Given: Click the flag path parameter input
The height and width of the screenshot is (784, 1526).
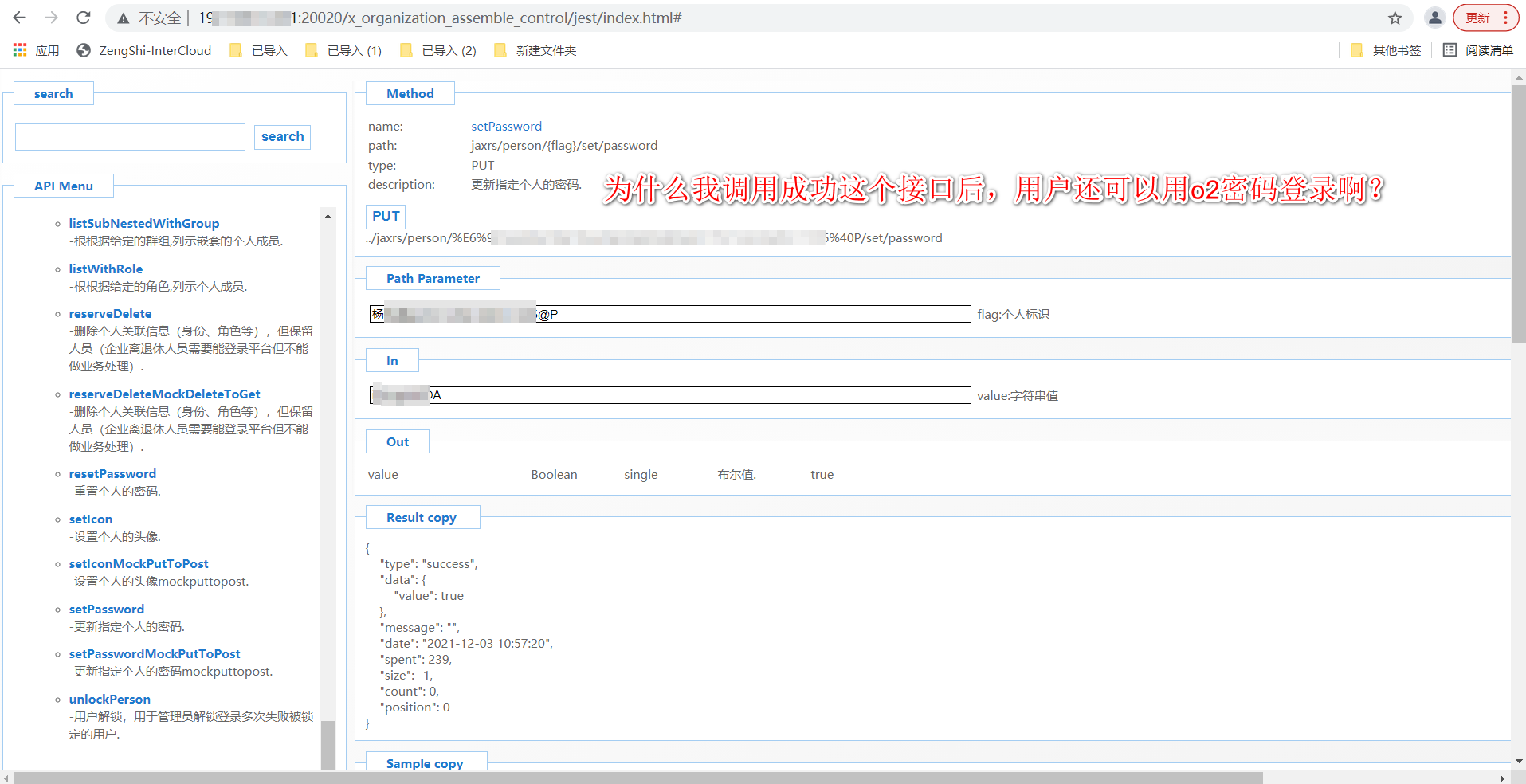Looking at the screenshot, I should coord(670,314).
